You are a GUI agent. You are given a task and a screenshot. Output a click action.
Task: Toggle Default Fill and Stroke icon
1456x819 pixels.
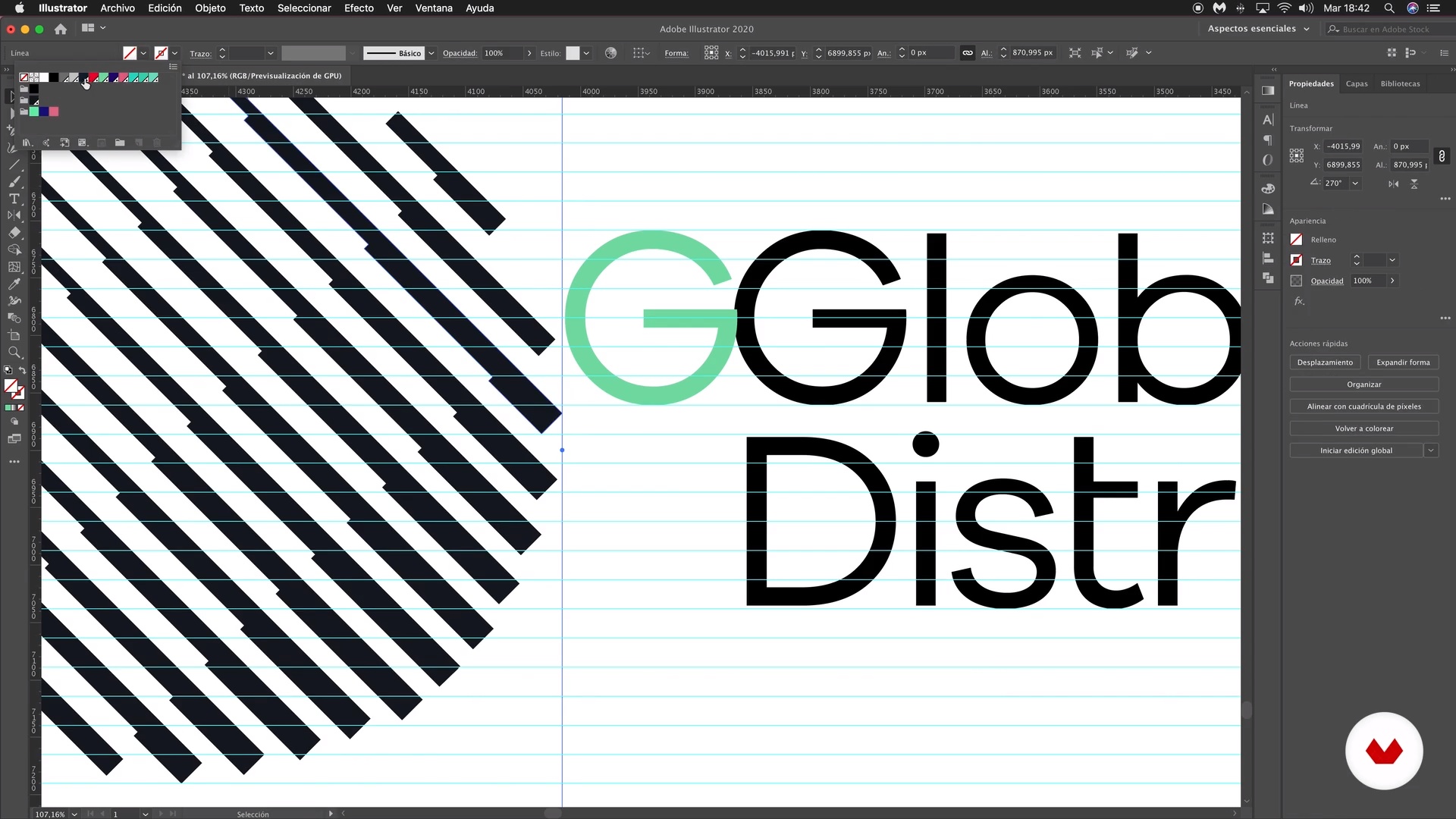[8, 371]
